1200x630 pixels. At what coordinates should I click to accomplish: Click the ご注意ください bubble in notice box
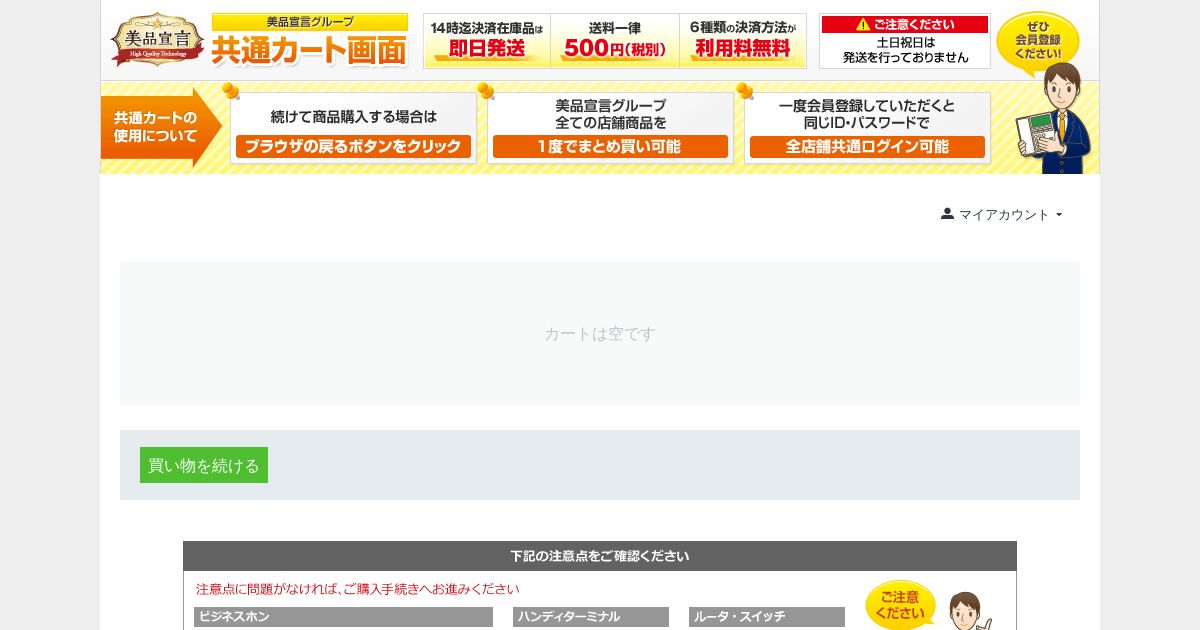[901, 605]
